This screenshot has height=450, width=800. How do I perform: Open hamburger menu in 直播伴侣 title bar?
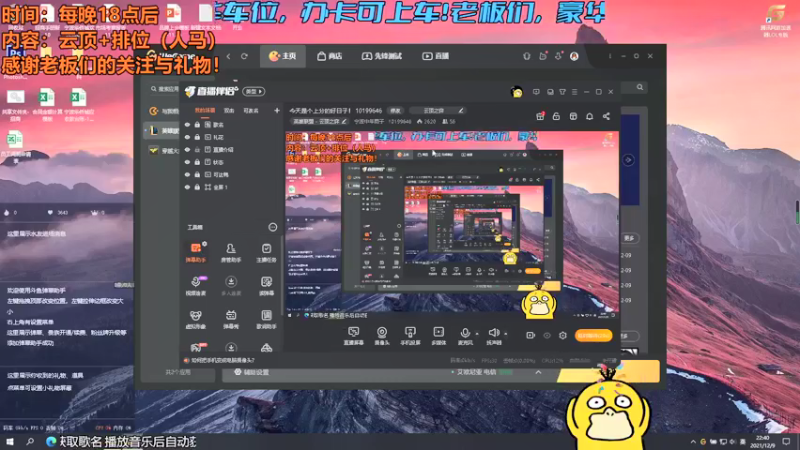click(x=574, y=92)
